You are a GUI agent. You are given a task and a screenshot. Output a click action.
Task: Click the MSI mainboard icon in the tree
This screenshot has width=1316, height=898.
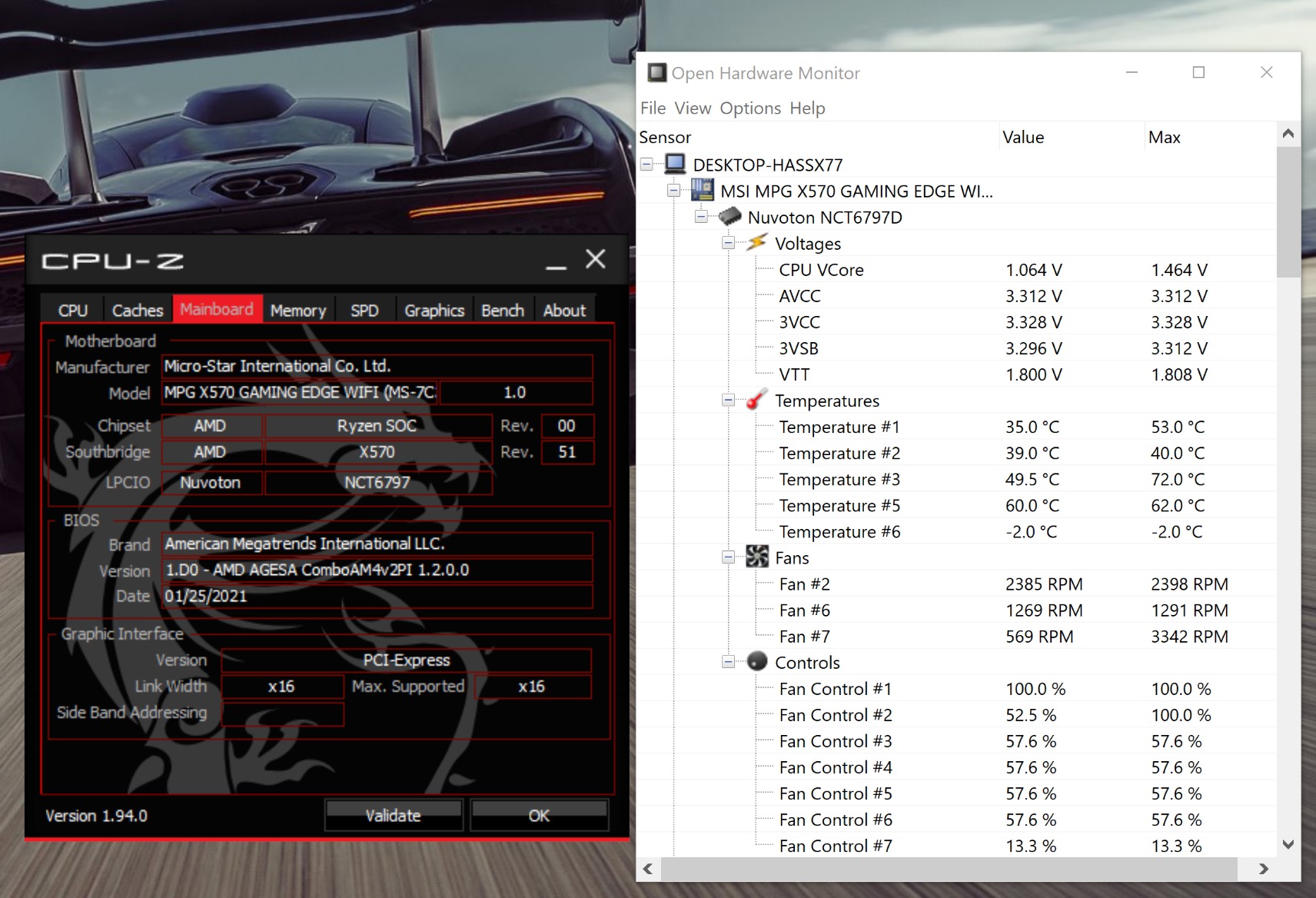702,190
